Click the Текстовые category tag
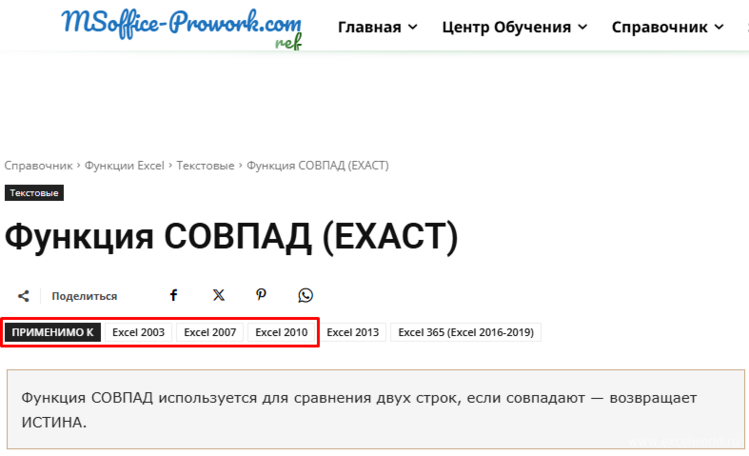 pos(34,193)
